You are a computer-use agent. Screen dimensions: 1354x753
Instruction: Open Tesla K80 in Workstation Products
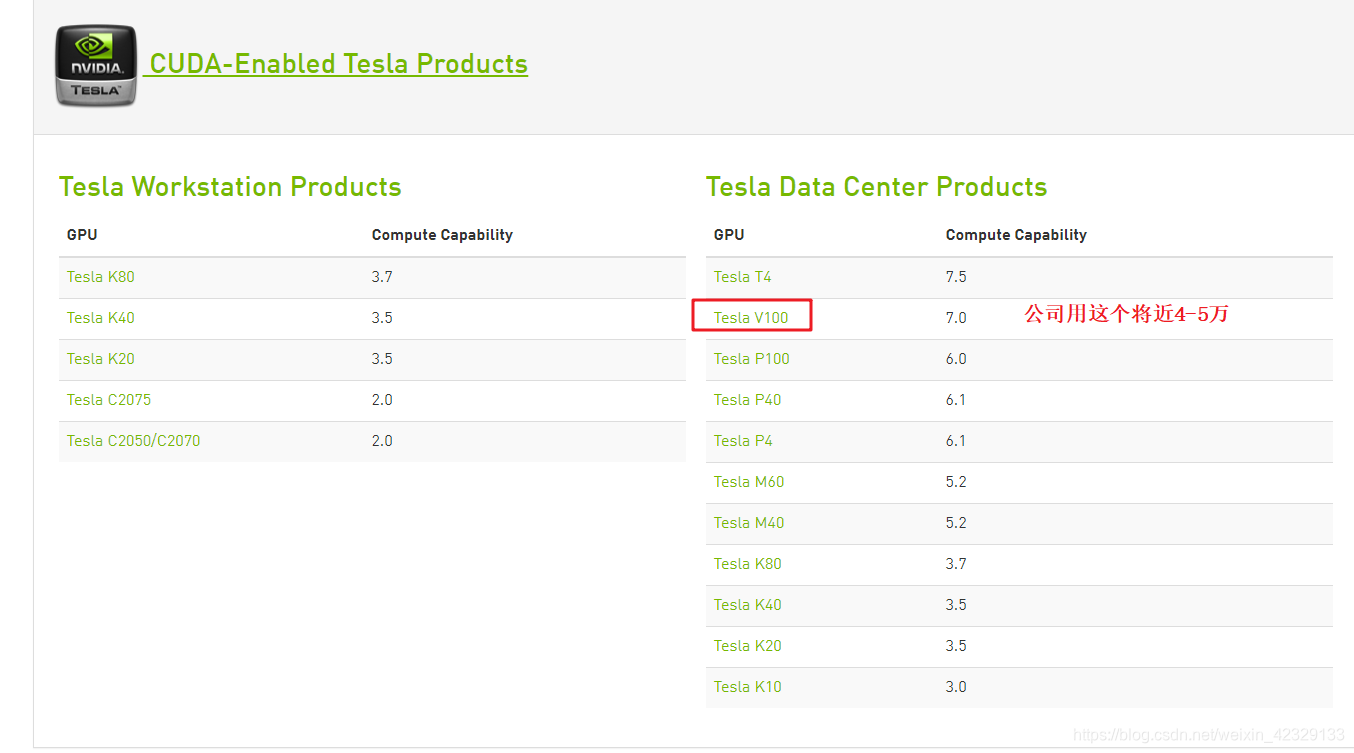pyautogui.click(x=101, y=277)
